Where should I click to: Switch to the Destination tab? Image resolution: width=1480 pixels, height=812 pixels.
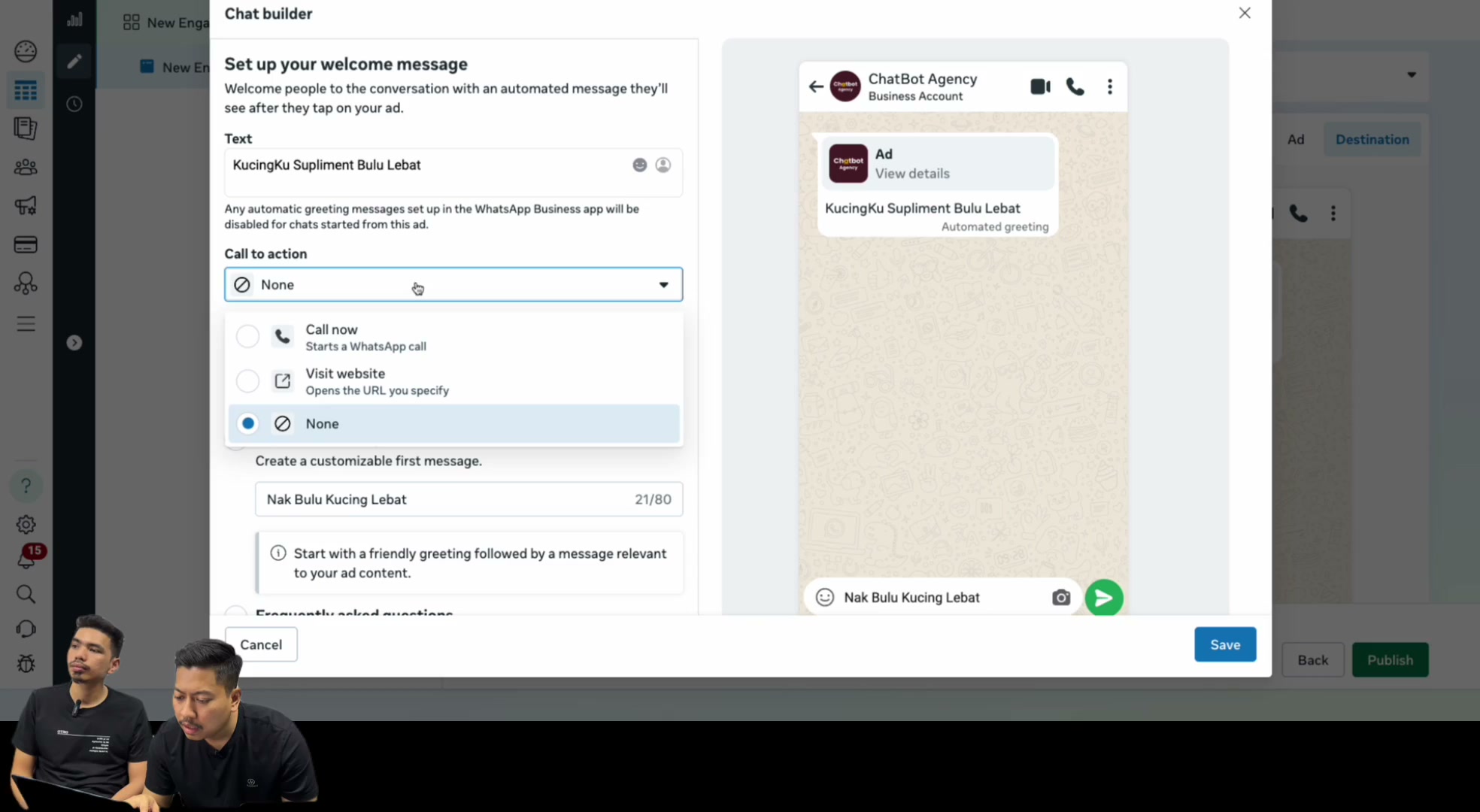click(1372, 139)
